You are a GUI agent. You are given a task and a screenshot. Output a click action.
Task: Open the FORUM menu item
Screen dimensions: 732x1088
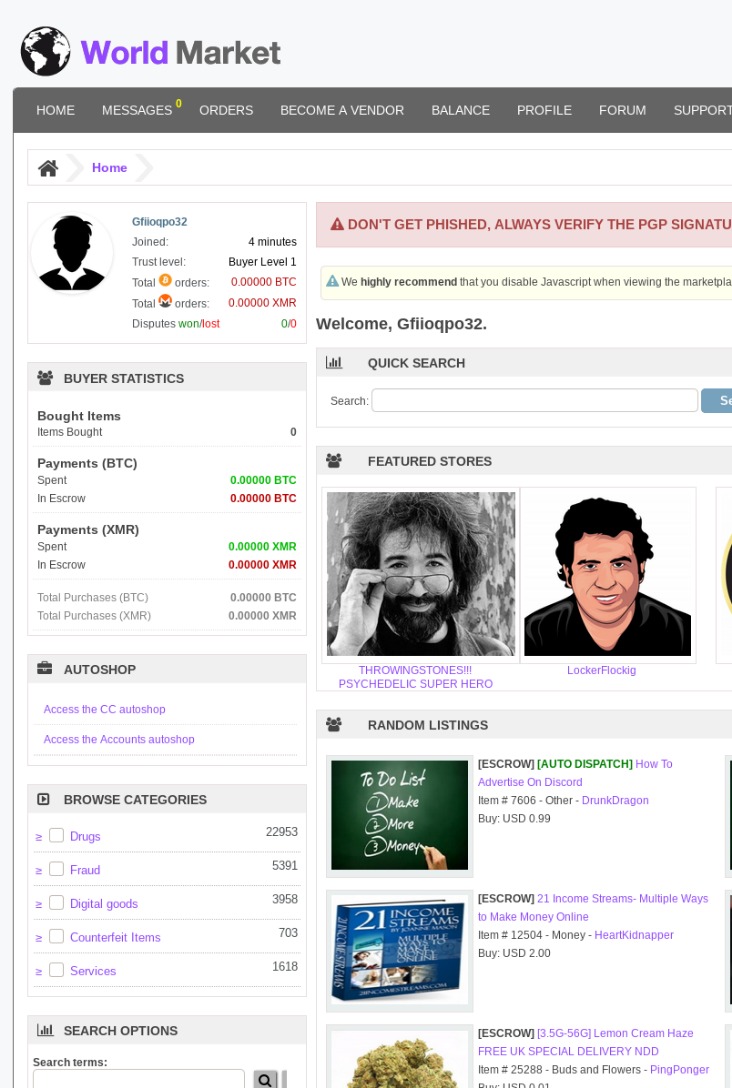click(622, 110)
